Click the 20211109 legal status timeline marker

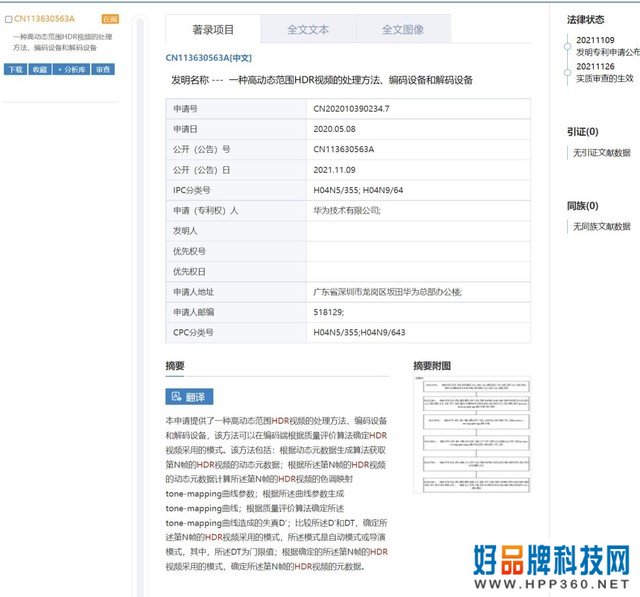pyautogui.click(x=567, y=47)
